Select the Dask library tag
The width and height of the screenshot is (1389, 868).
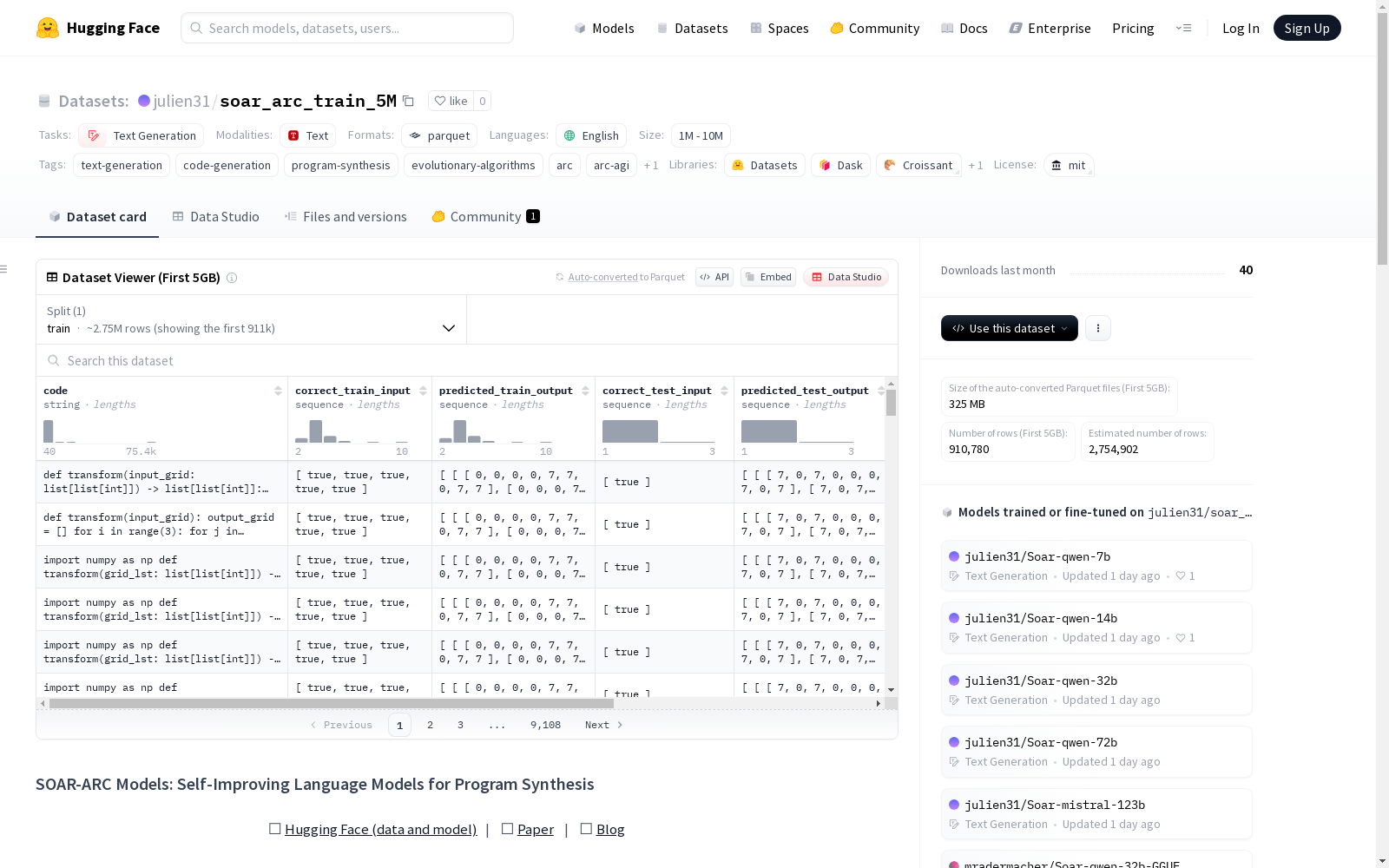[x=841, y=165]
